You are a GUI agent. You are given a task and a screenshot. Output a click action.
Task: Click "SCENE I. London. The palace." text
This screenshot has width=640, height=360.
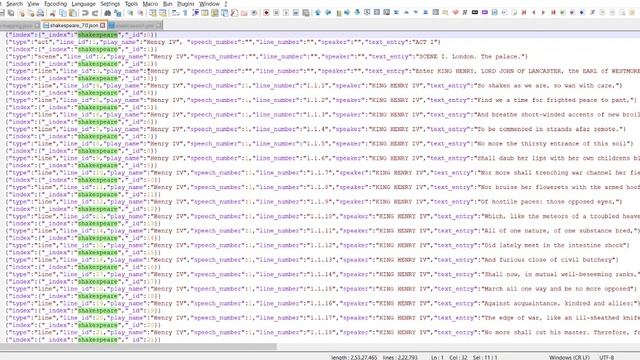click(470, 56)
